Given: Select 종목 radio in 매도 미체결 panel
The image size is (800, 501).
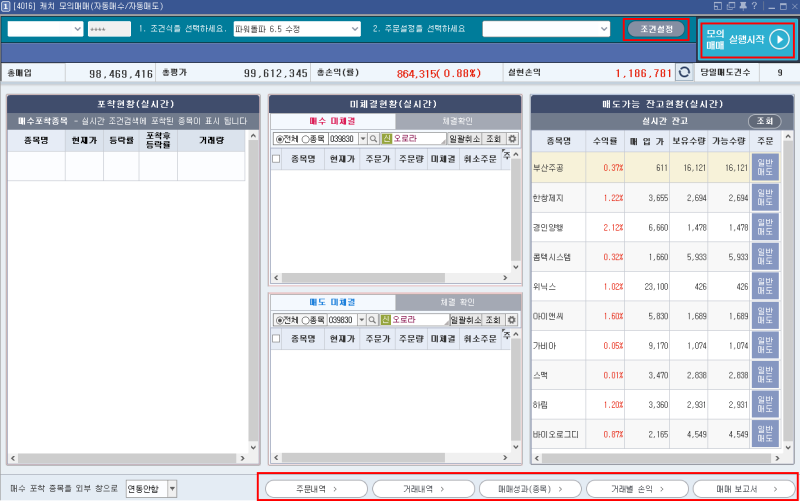Looking at the screenshot, I should pos(305,320).
